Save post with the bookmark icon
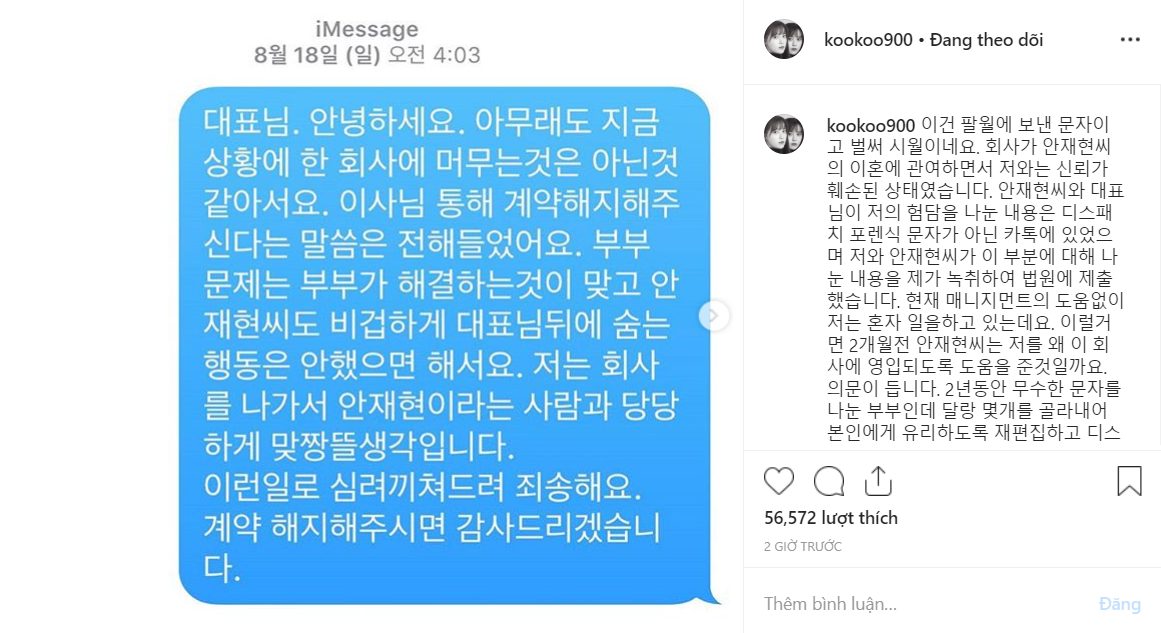Viewport: 1161px width, 633px height. click(x=1129, y=481)
